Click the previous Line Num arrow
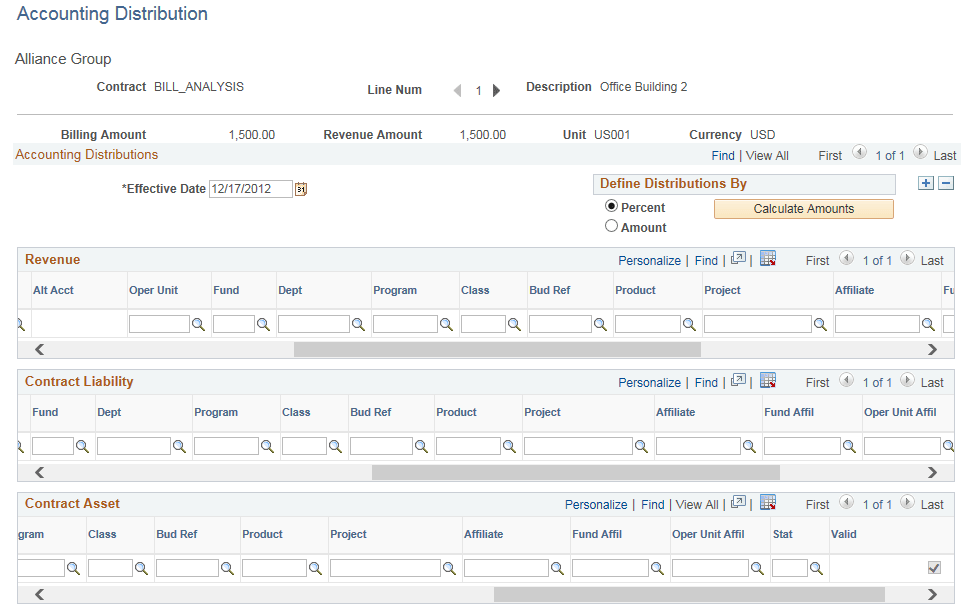The height and width of the screenshot is (616, 965). point(457,89)
